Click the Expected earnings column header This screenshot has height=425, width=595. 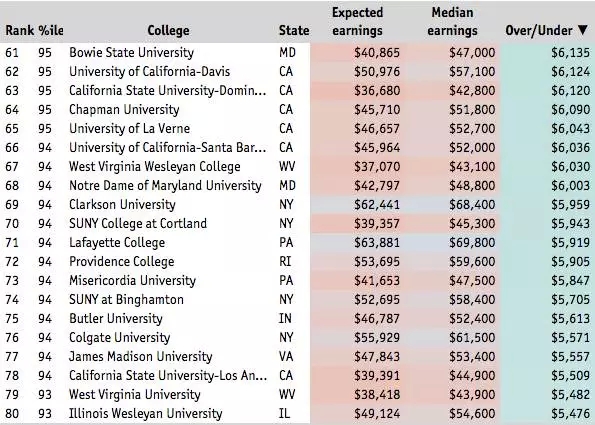[x=357, y=22]
